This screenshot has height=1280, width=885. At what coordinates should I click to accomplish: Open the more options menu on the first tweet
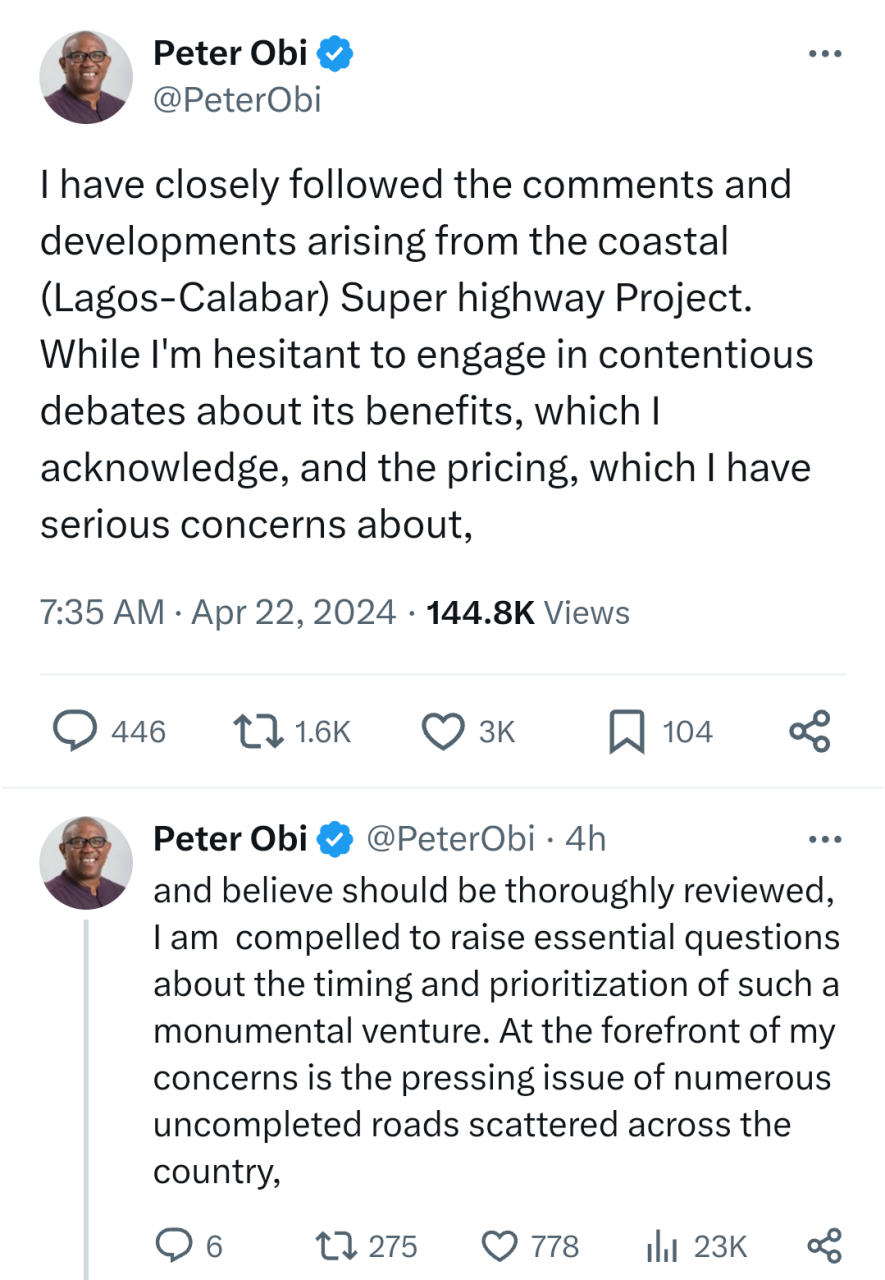click(x=826, y=54)
